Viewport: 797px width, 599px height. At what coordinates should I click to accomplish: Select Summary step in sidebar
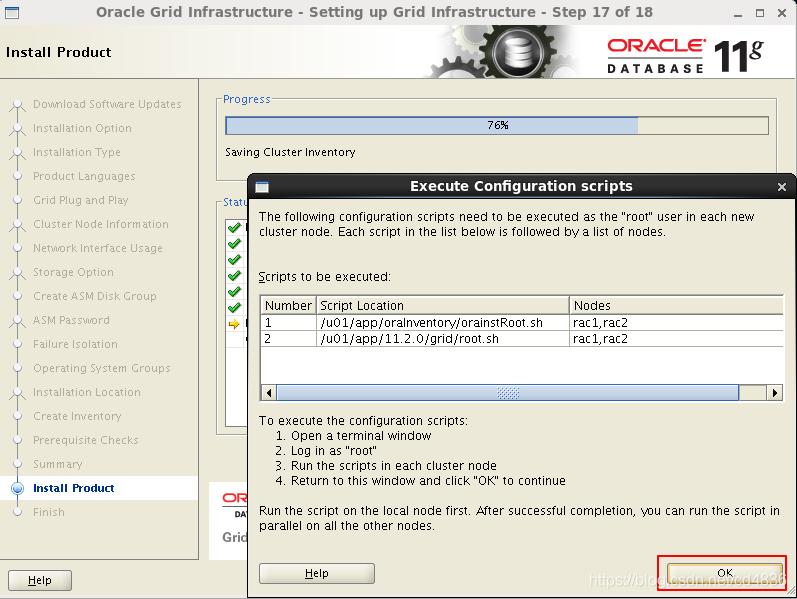click(x=57, y=464)
